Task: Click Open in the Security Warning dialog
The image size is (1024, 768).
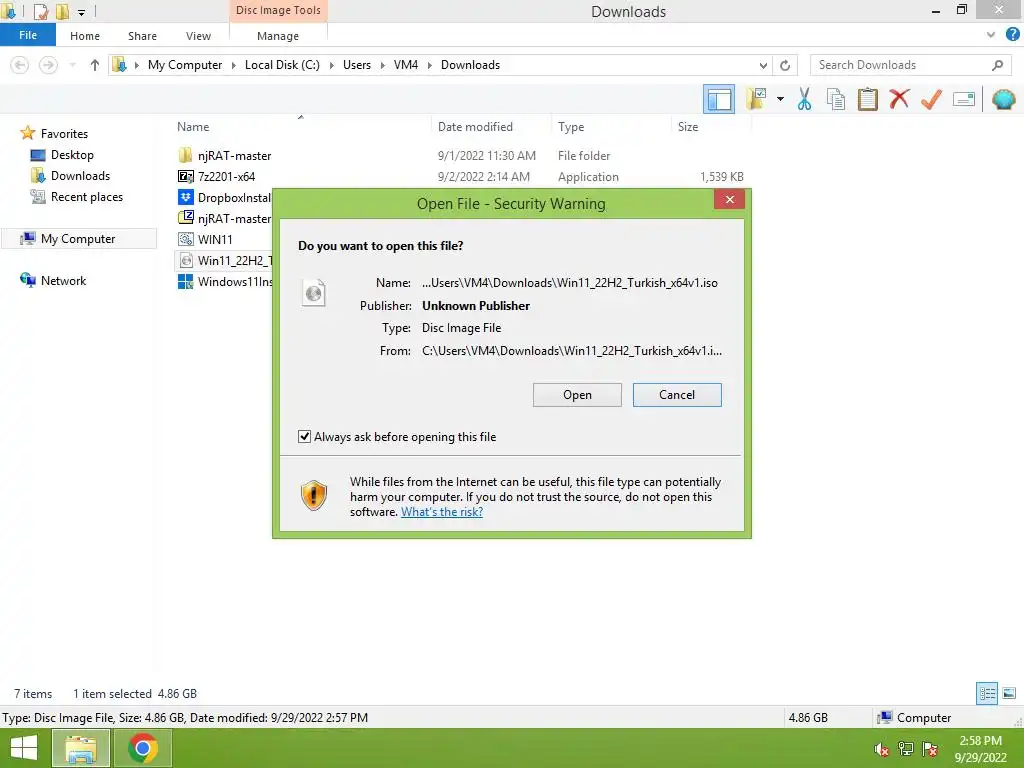Action: (577, 394)
